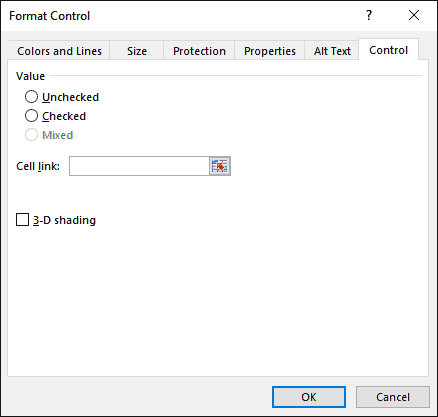Close the Format Control dialog with X

click(414, 15)
